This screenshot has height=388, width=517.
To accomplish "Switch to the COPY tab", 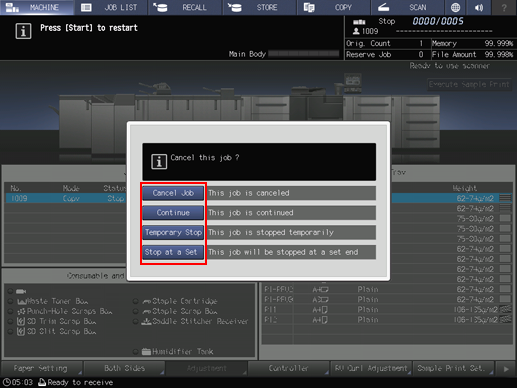I will pyautogui.click(x=334, y=7).
